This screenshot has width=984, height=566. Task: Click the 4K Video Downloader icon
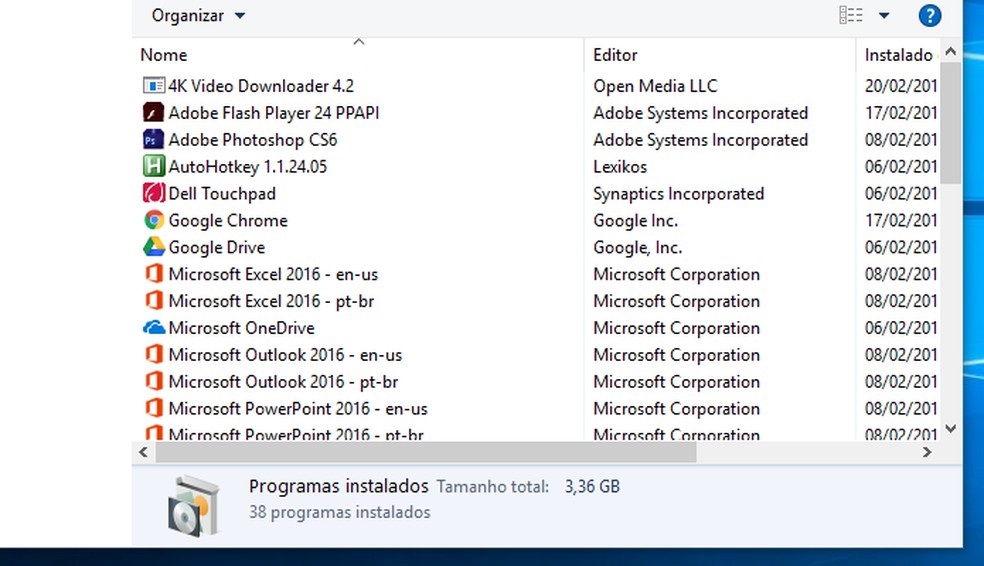tap(153, 86)
